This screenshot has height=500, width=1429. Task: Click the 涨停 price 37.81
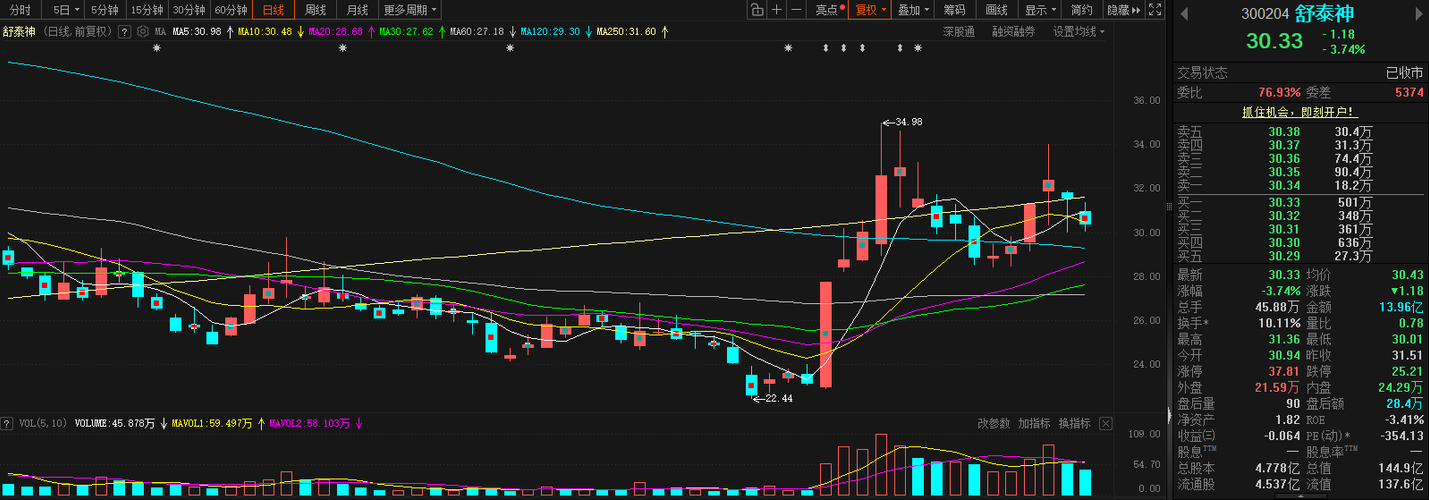point(1283,371)
